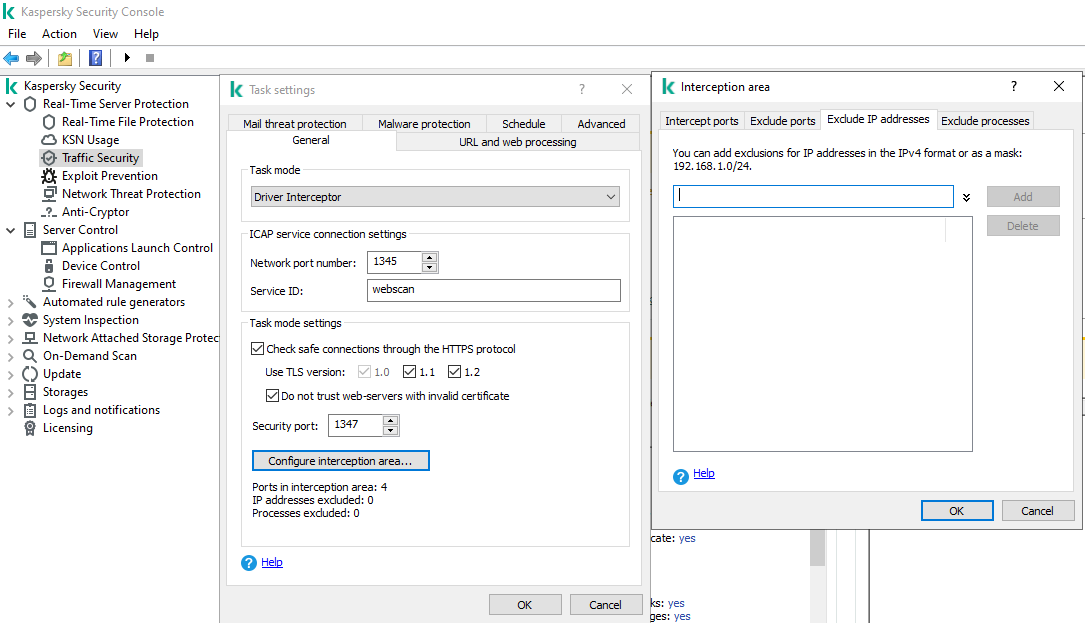
Task: Toggle Check safe connections through HTTPS checkbox
Action: [x=257, y=349]
